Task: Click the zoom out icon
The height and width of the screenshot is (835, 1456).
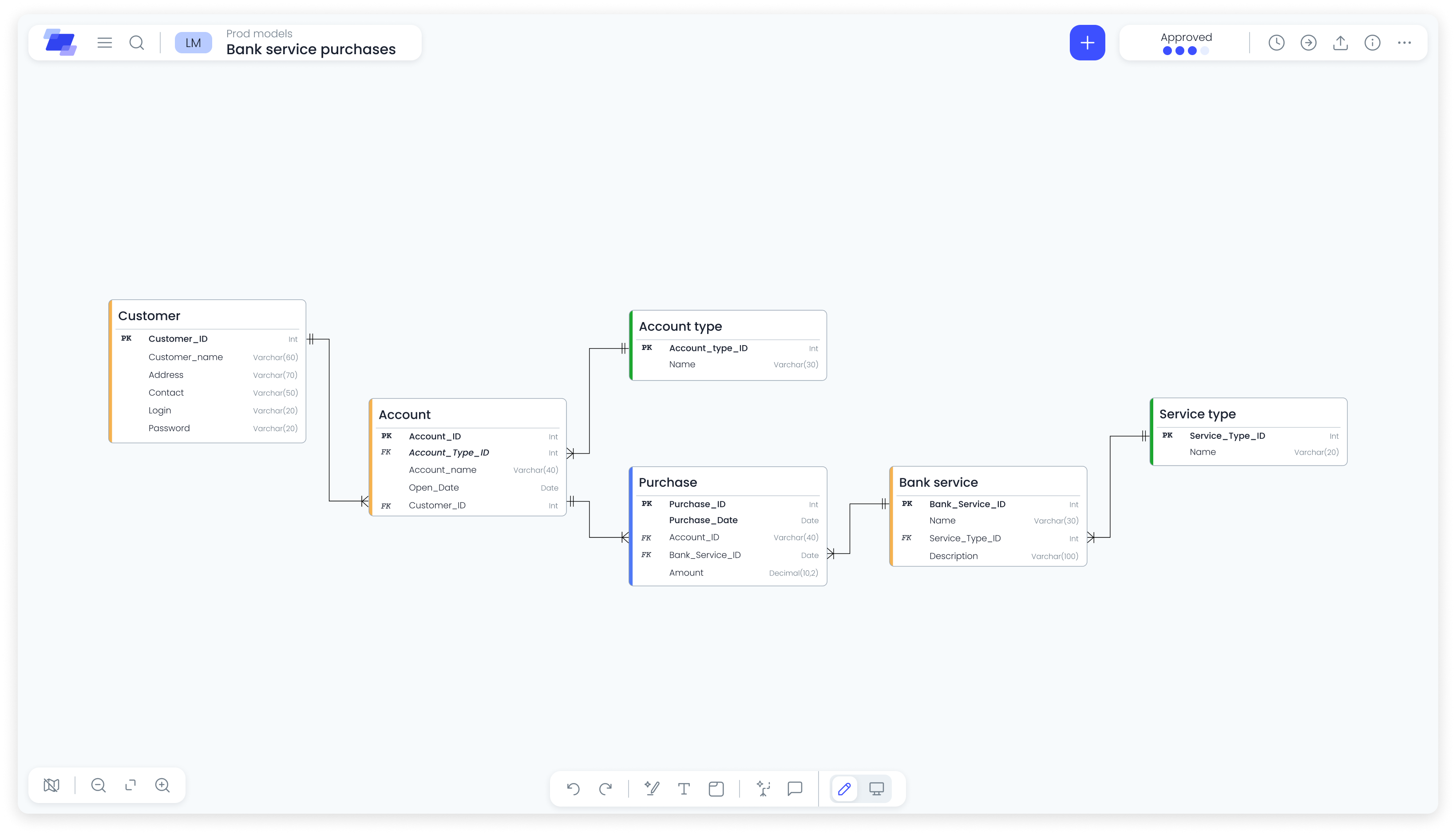Action: tap(99, 785)
